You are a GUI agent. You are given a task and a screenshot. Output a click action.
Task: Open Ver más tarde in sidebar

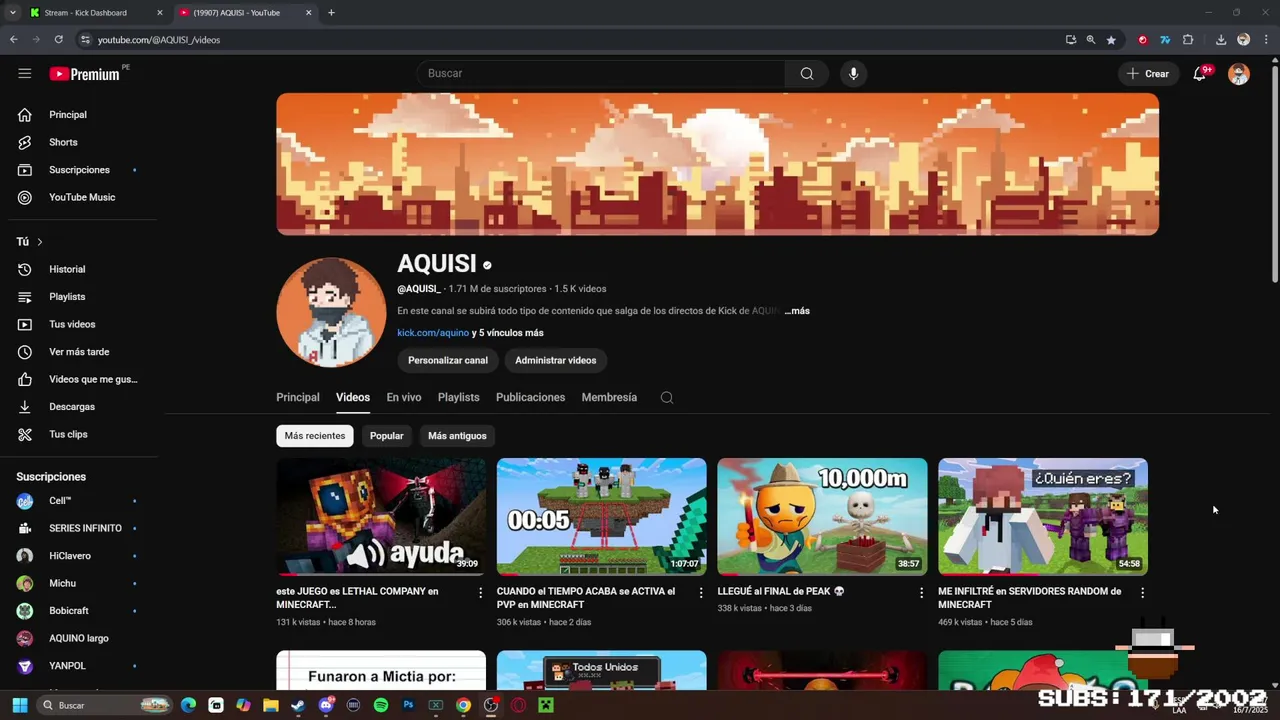click(x=78, y=352)
